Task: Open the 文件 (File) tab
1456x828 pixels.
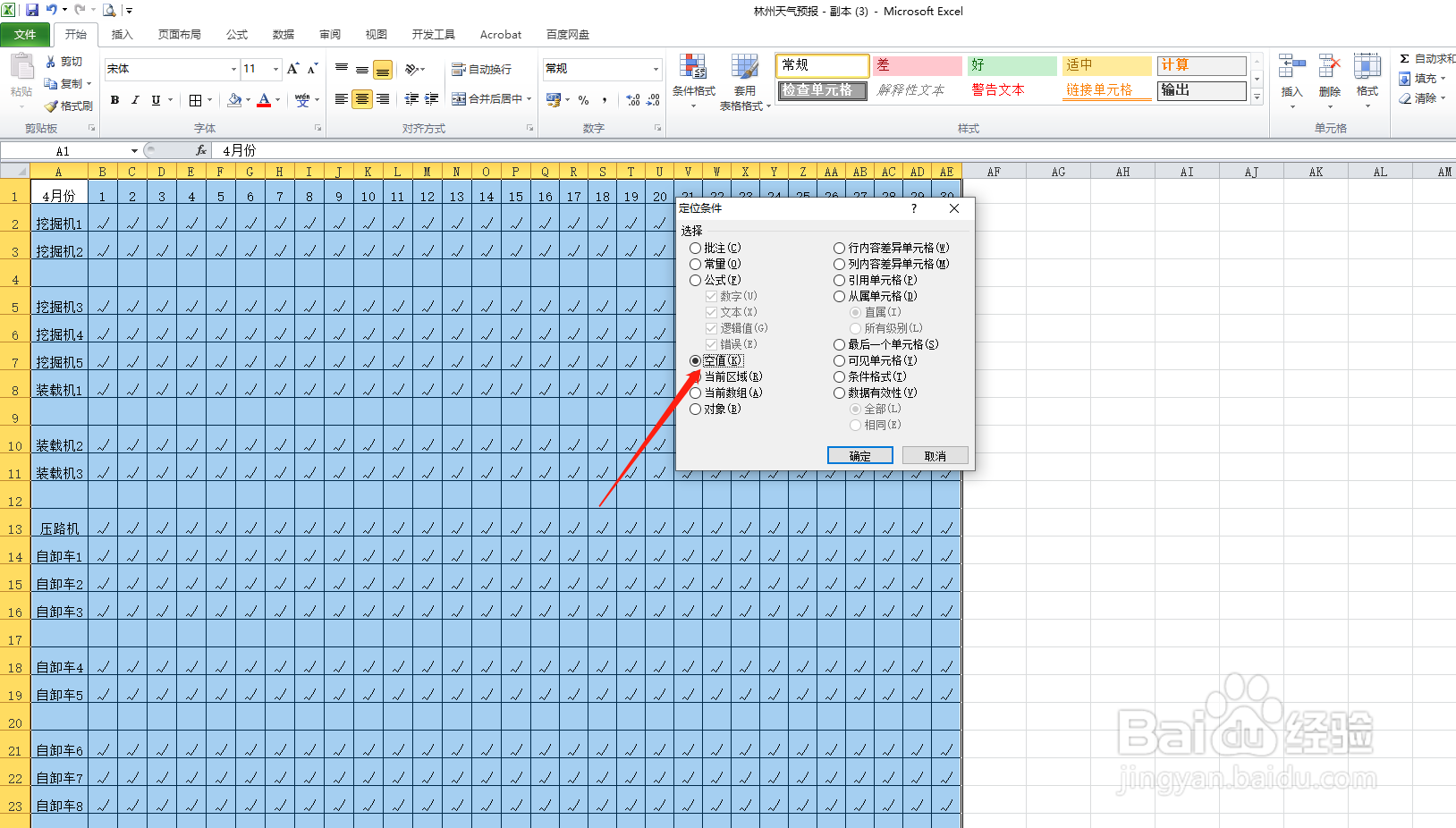Action: click(25, 34)
